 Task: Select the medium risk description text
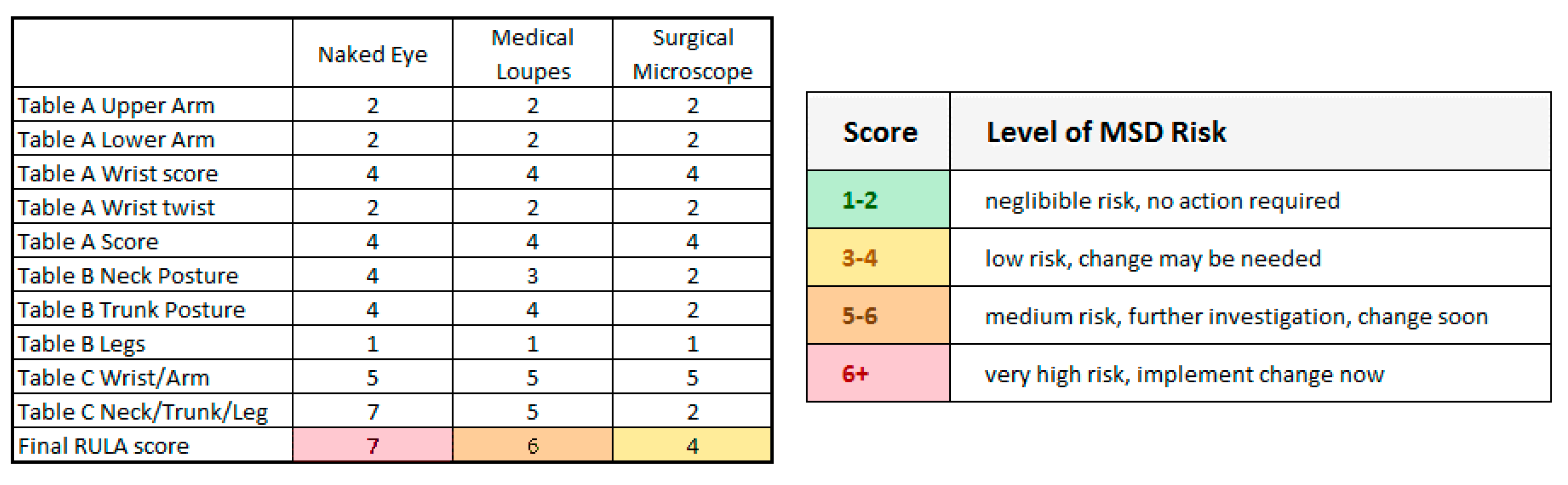(x=1236, y=316)
